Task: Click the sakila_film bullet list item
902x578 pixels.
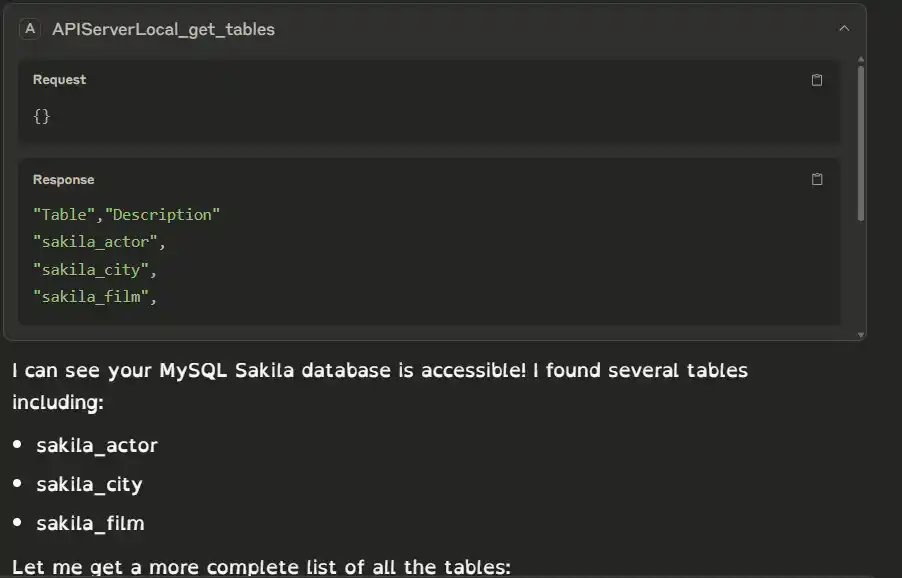Action: (x=90, y=523)
